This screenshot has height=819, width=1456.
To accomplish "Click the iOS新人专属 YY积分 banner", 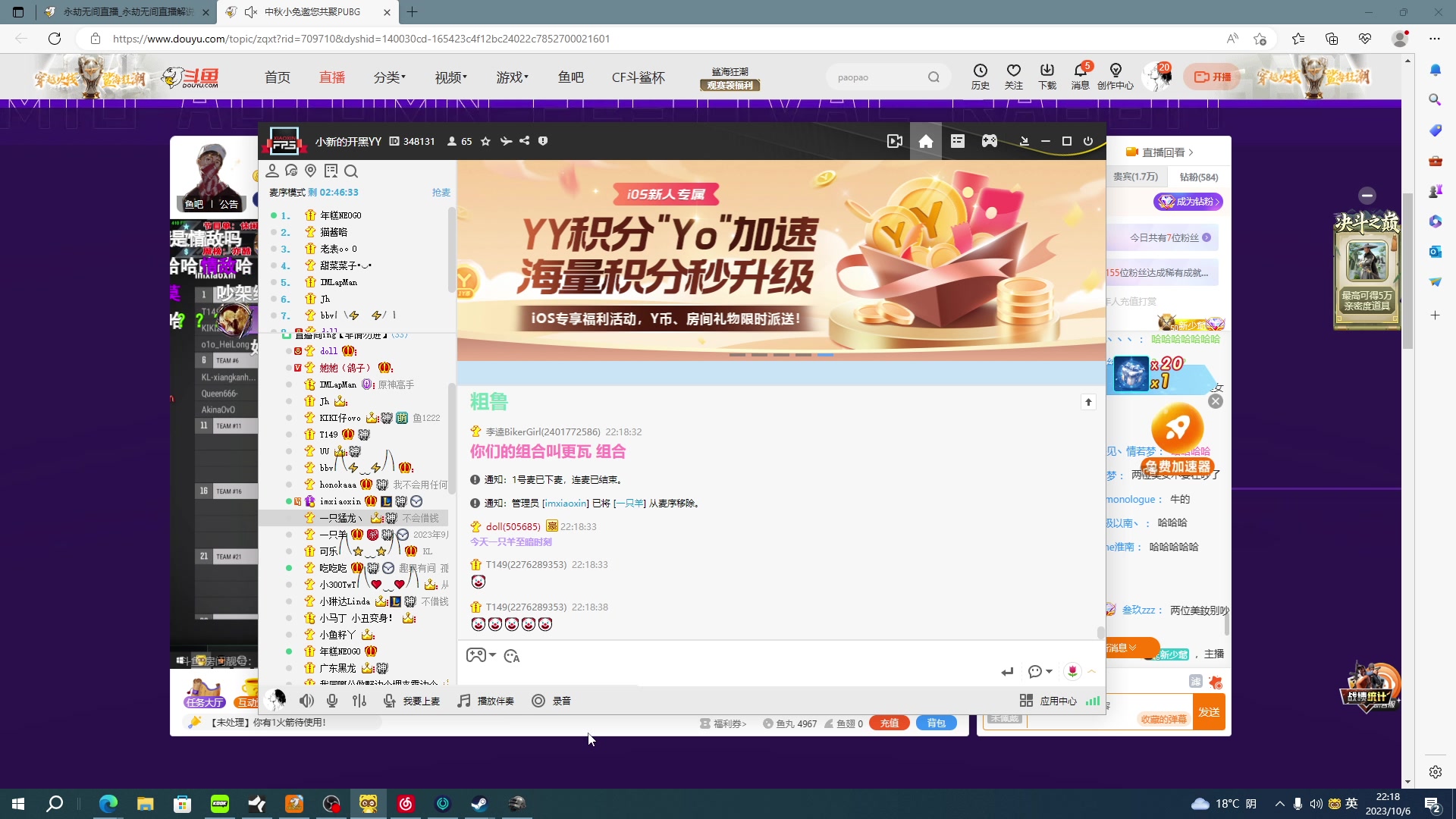I will [x=781, y=260].
